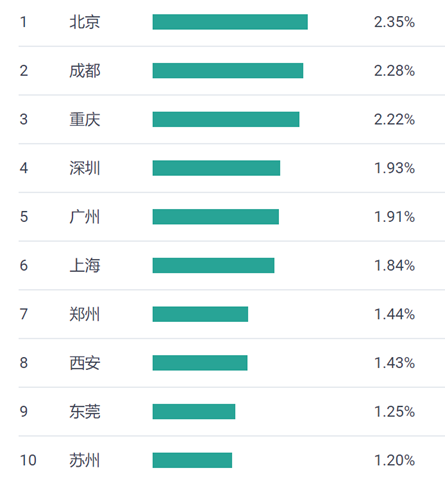Screen dimensions: 445x484
Task: Select the 西安 city name
Action: coord(85,363)
